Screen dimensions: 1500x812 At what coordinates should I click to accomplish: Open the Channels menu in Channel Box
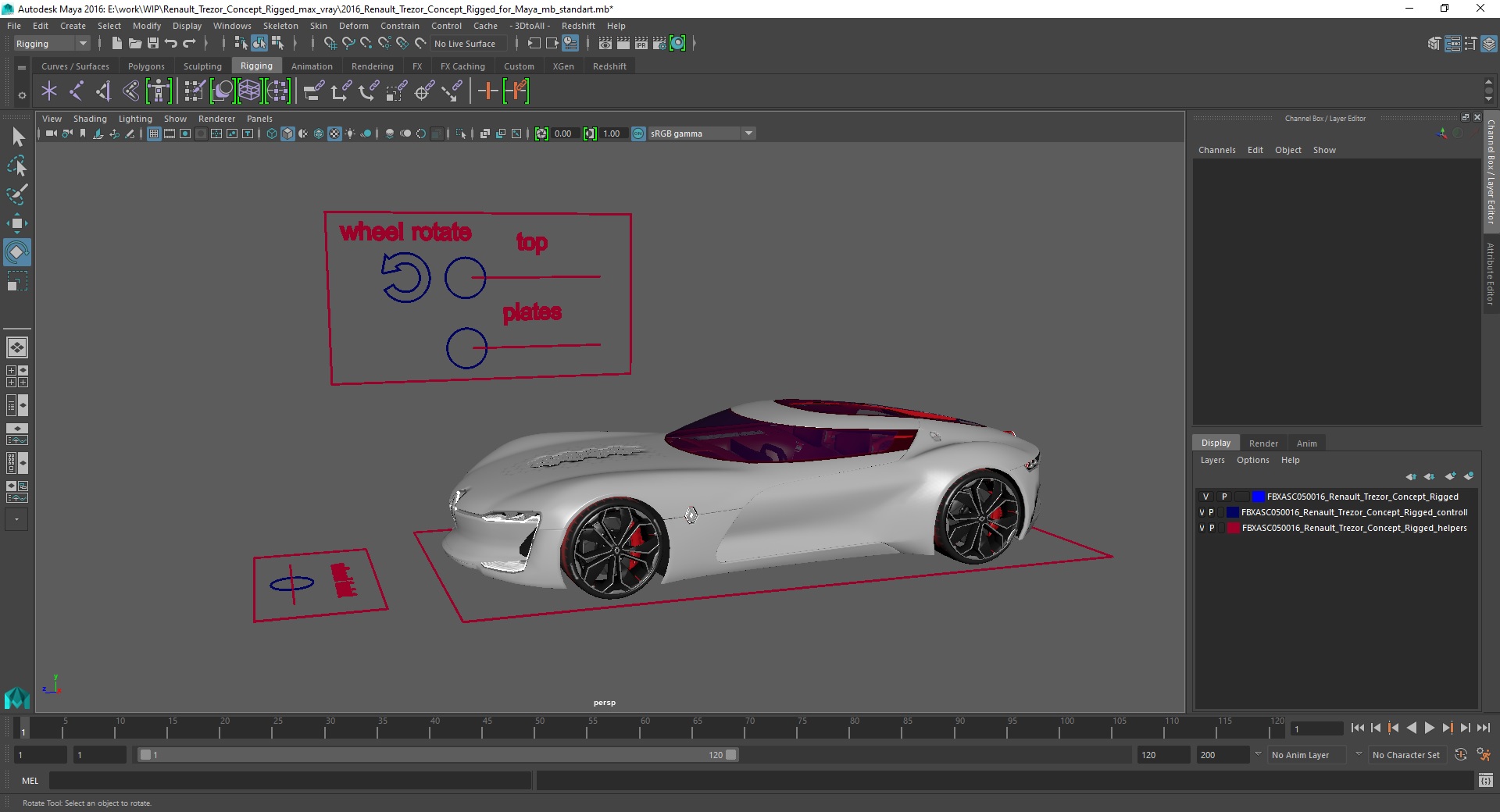pos(1216,150)
